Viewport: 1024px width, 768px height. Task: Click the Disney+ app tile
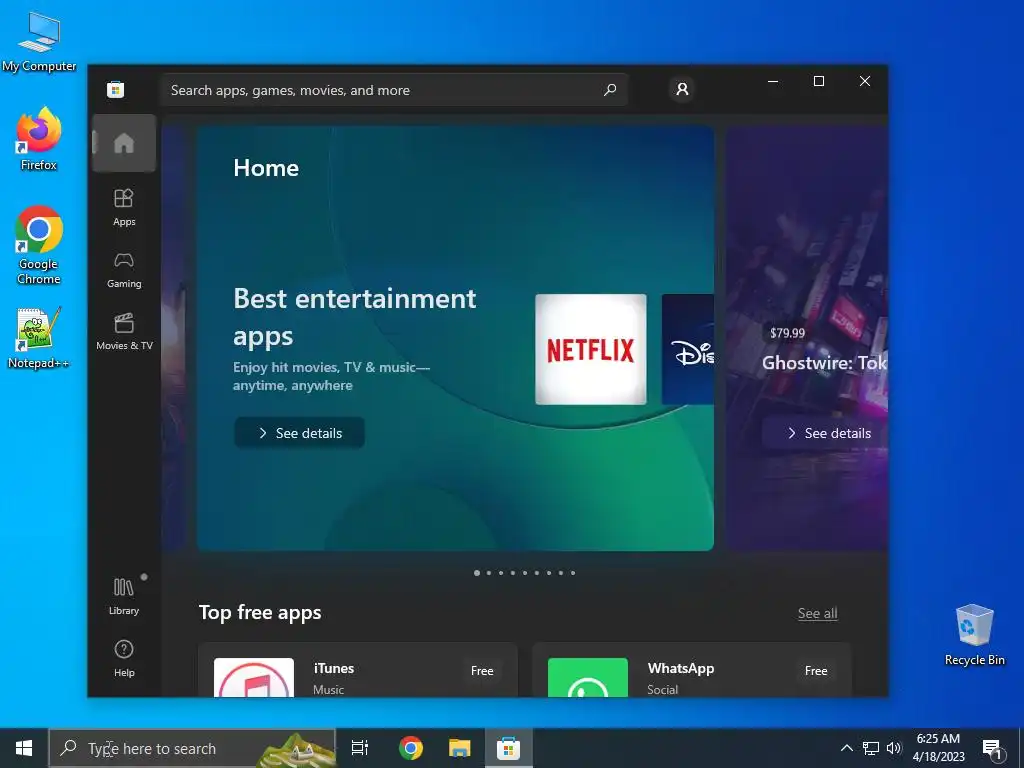tap(688, 349)
